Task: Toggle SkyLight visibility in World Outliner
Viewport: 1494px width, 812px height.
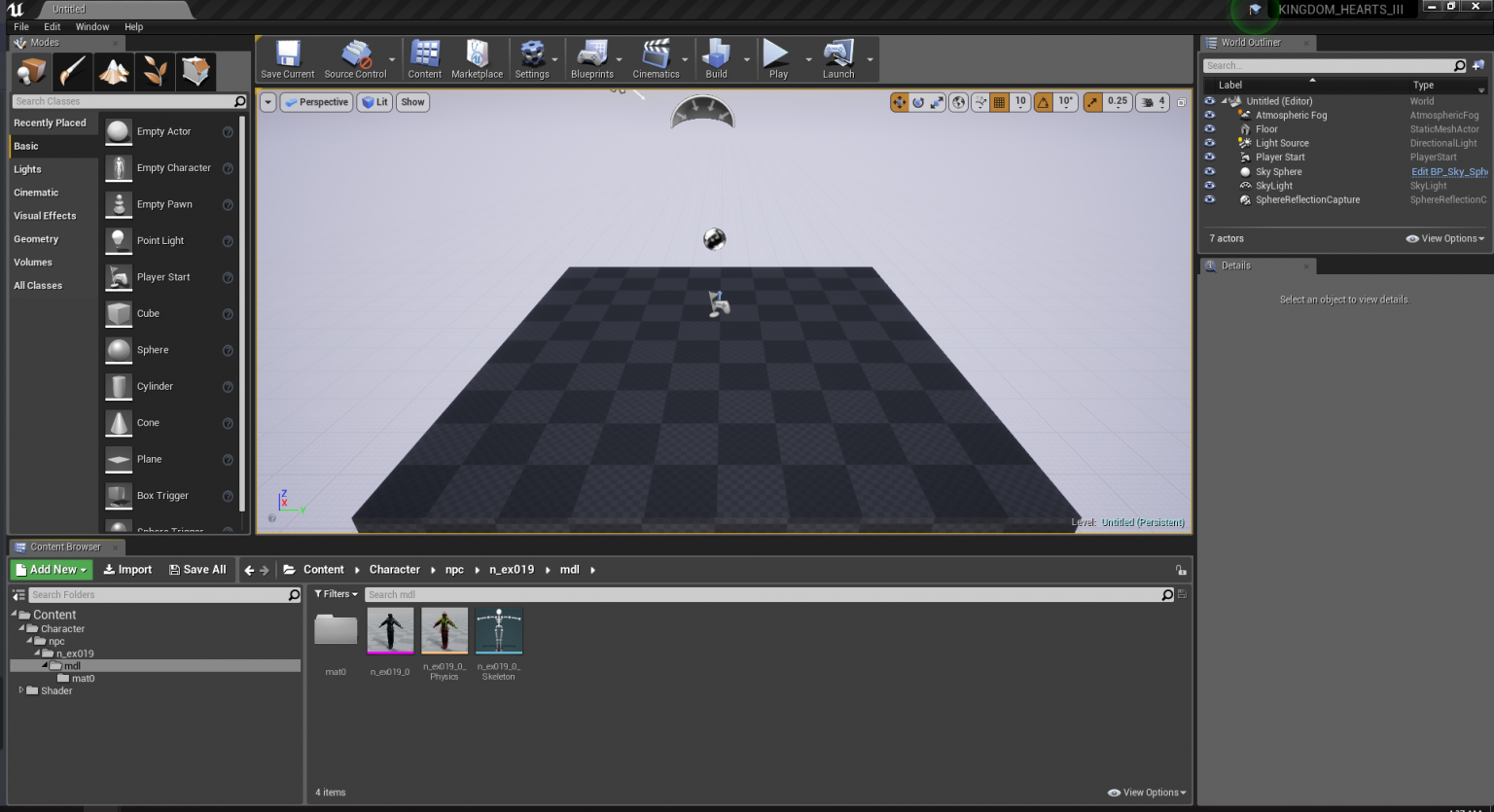Action: click(1209, 186)
